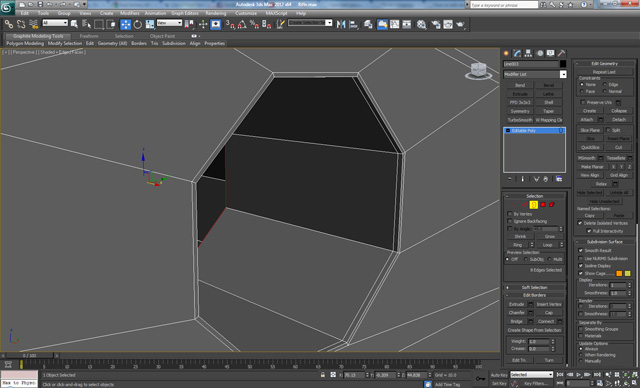
Task: Enable the Ignore Backfacing checkbox
Action: click(x=510, y=221)
